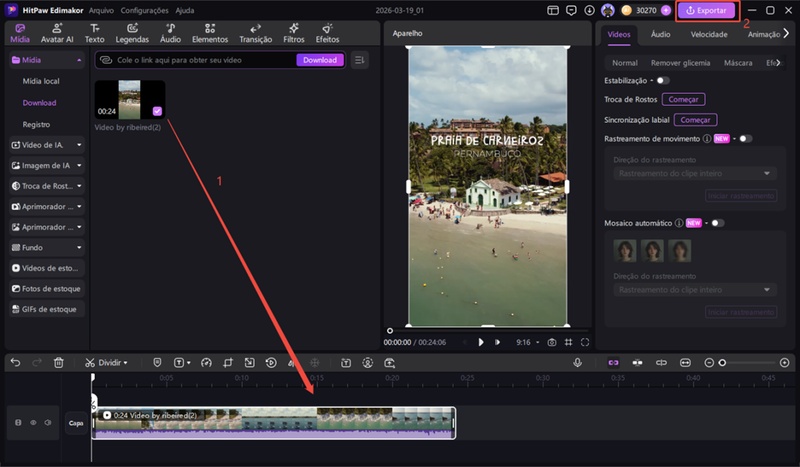Open the Ajuda menu
The image size is (800, 467).
[x=185, y=10]
